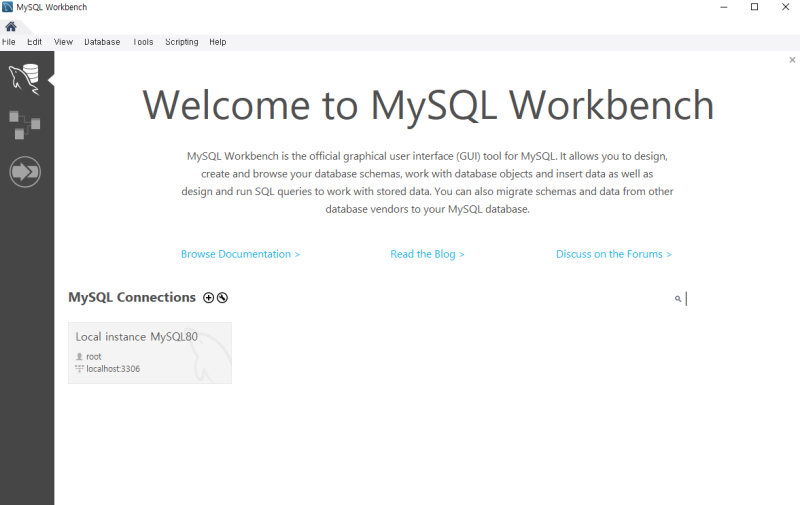Maximize the MySQL Workbench window

click(754, 7)
